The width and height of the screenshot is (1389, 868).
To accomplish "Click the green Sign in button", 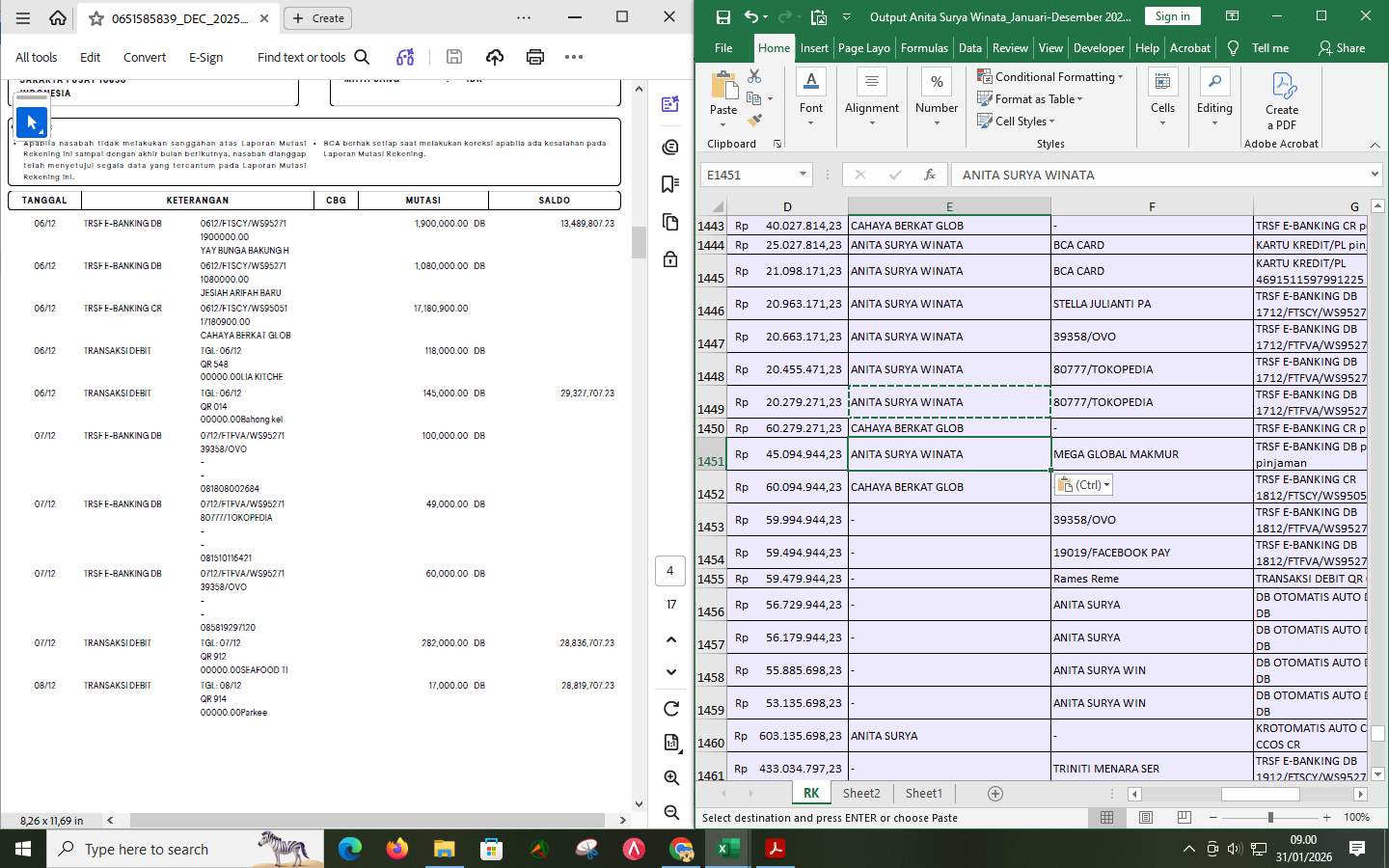I will coord(1172,15).
